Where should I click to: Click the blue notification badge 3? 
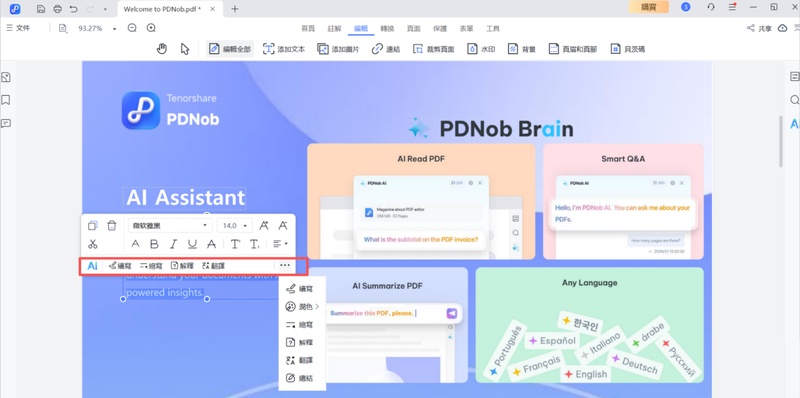click(x=686, y=7)
